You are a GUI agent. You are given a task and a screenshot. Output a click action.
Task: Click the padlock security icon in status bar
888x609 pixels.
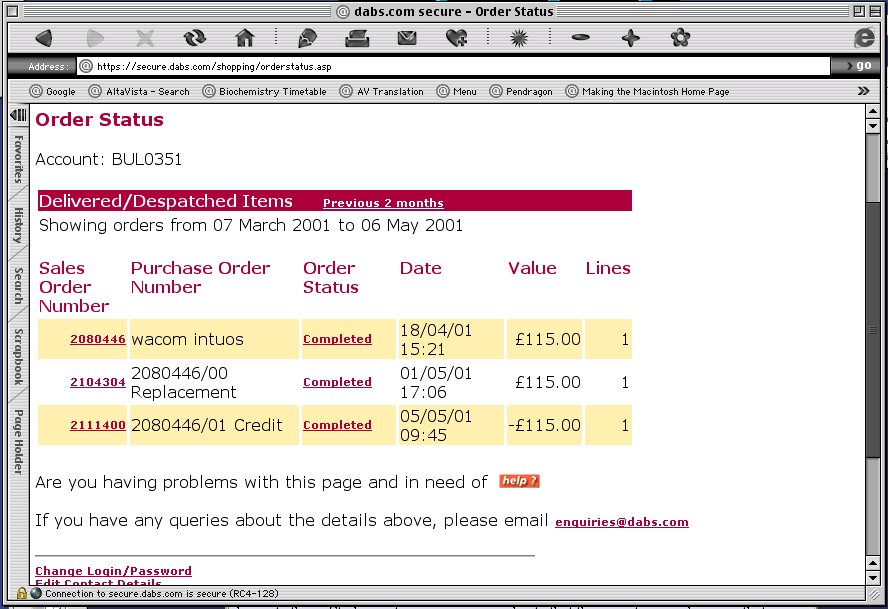(22, 593)
